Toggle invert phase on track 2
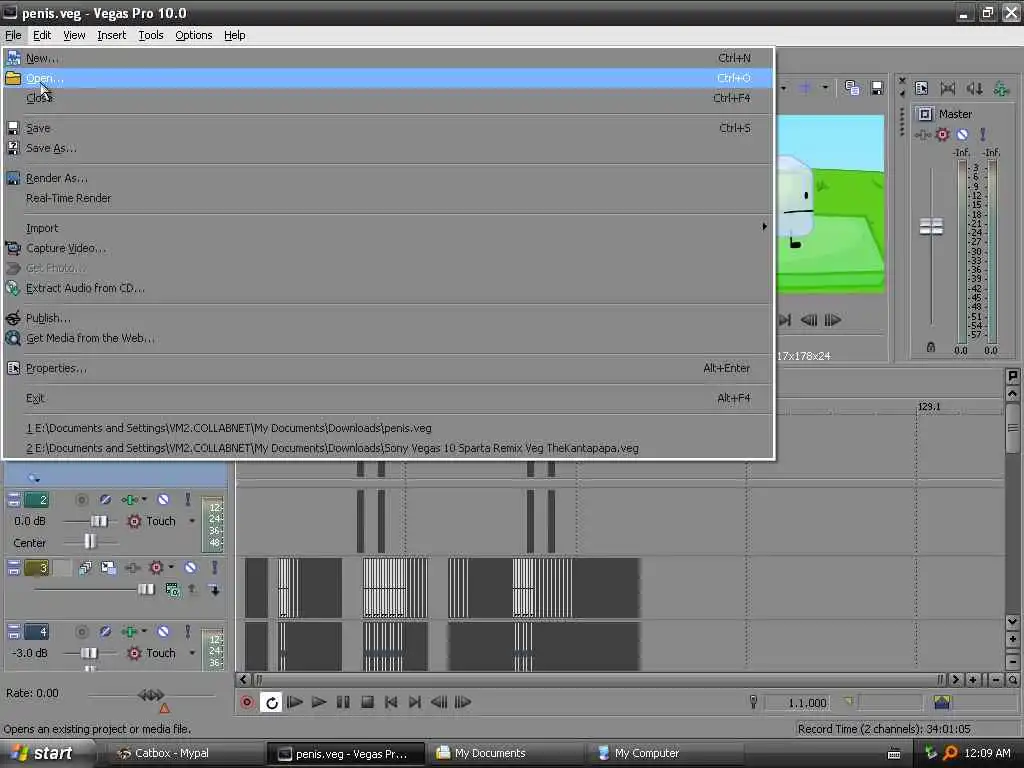 tap(105, 500)
